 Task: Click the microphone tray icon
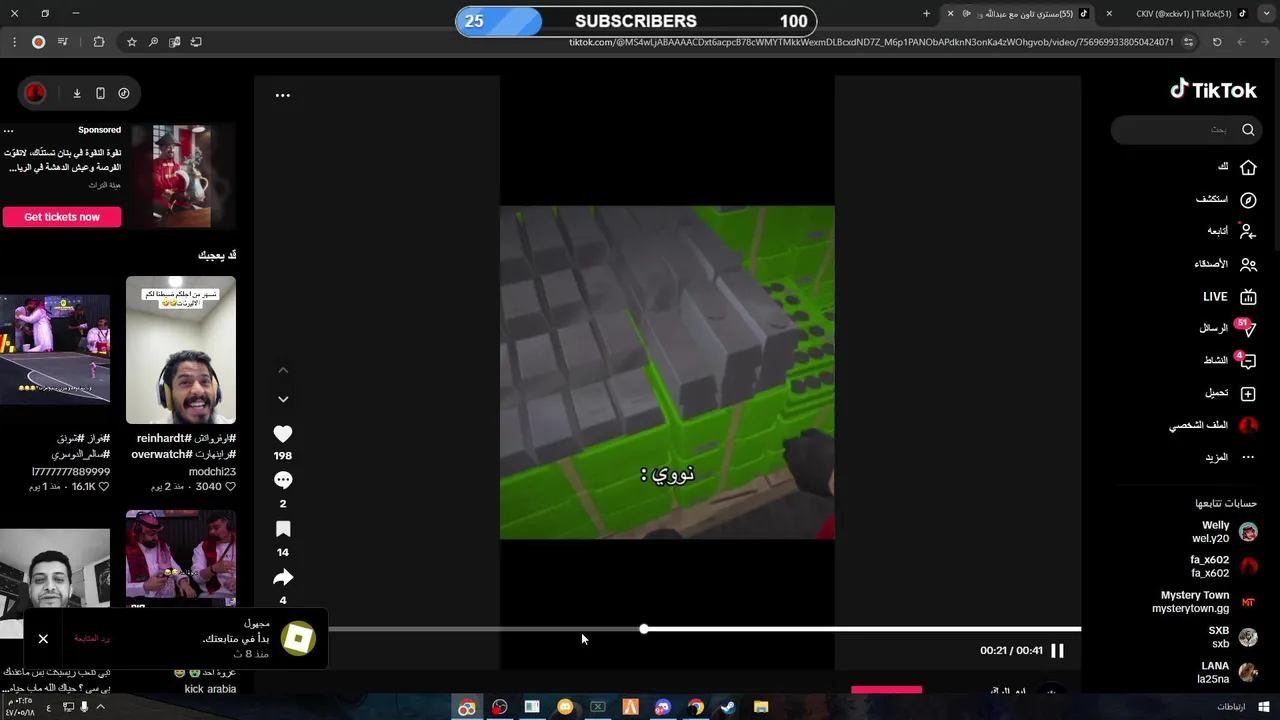pos(84,707)
